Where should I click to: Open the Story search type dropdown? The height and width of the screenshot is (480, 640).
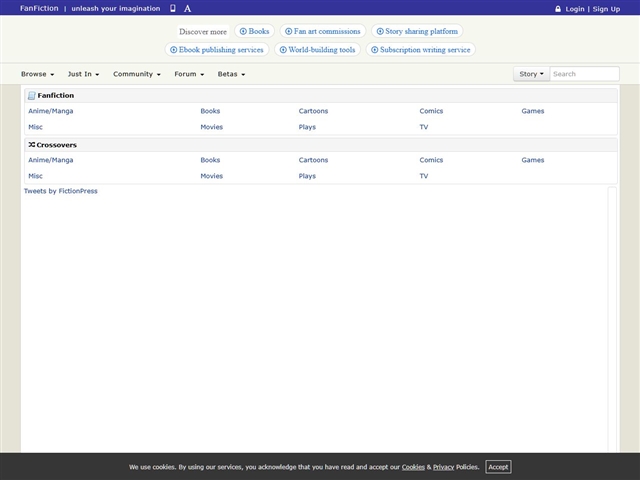point(531,74)
